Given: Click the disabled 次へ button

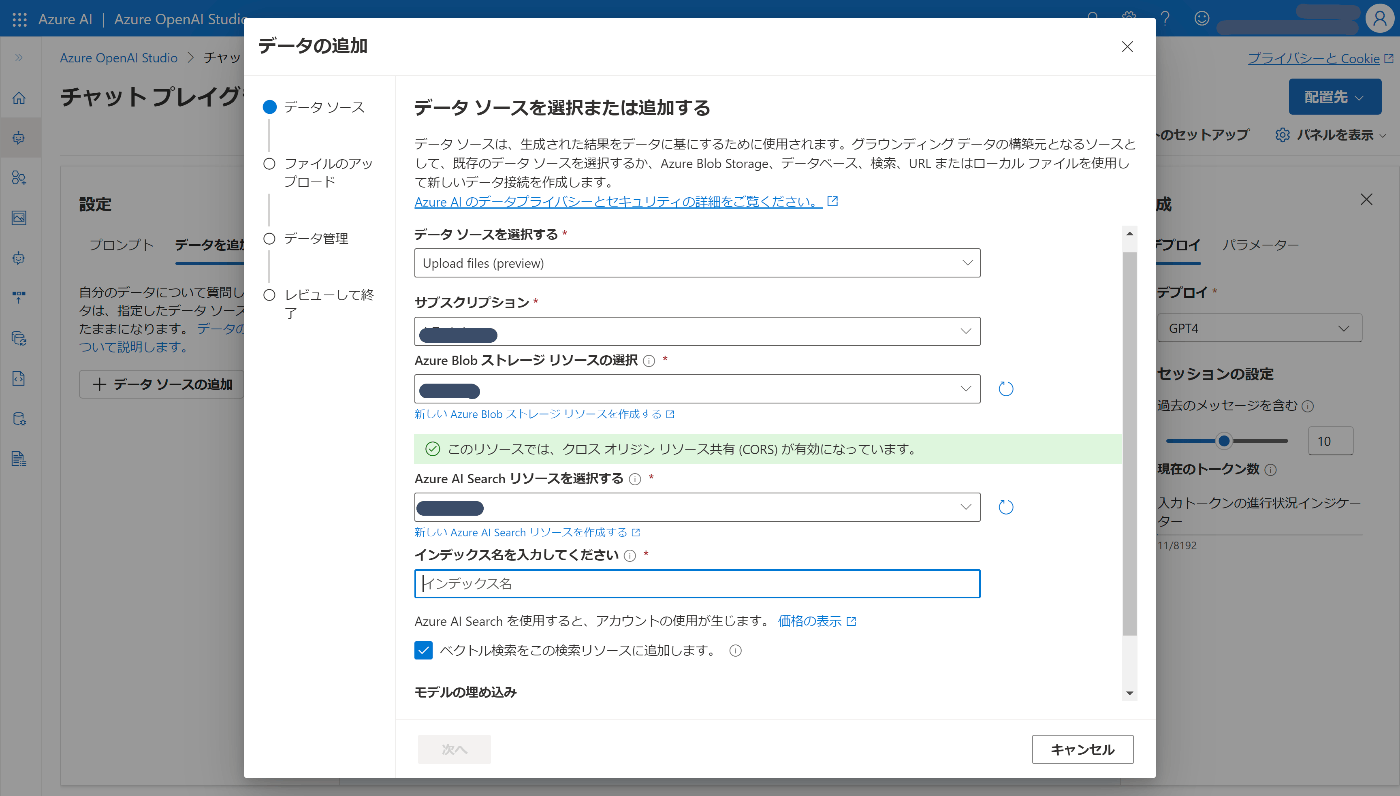Looking at the screenshot, I should pyautogui.click(x=454, y=749).
